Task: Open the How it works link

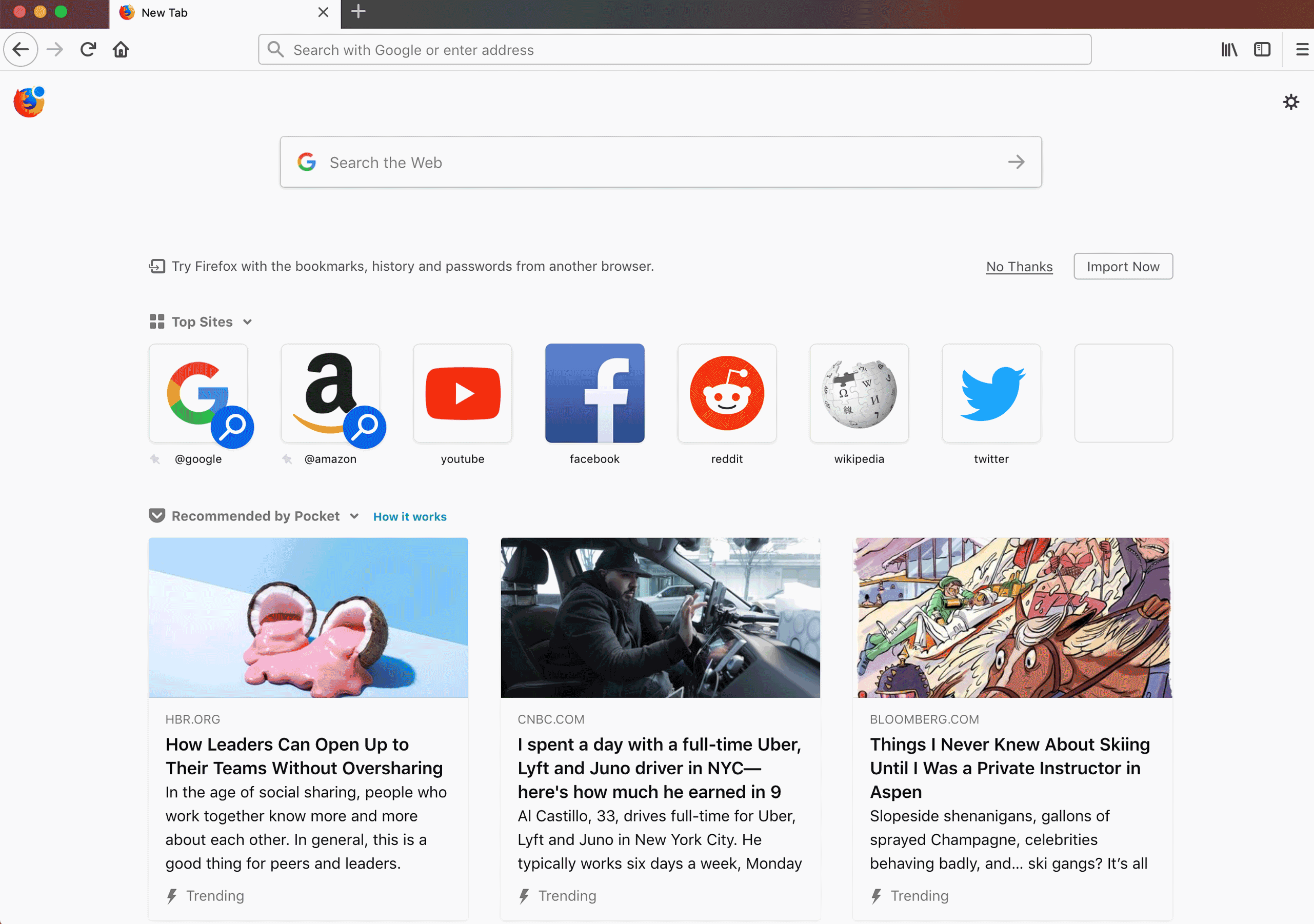Action: point(410,517)
